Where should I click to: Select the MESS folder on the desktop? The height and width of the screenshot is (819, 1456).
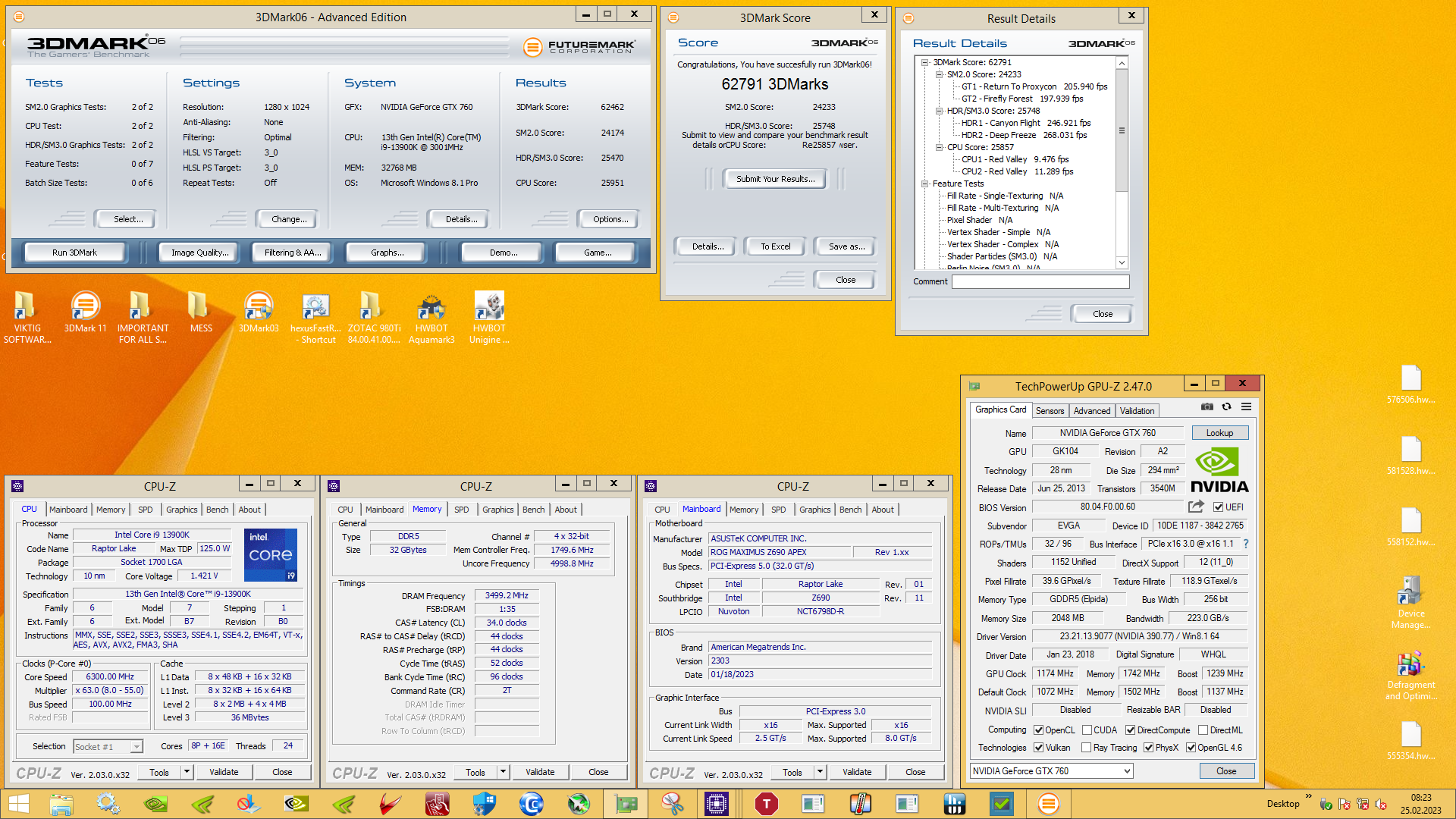pyautogui.click(x=201, y=313)
